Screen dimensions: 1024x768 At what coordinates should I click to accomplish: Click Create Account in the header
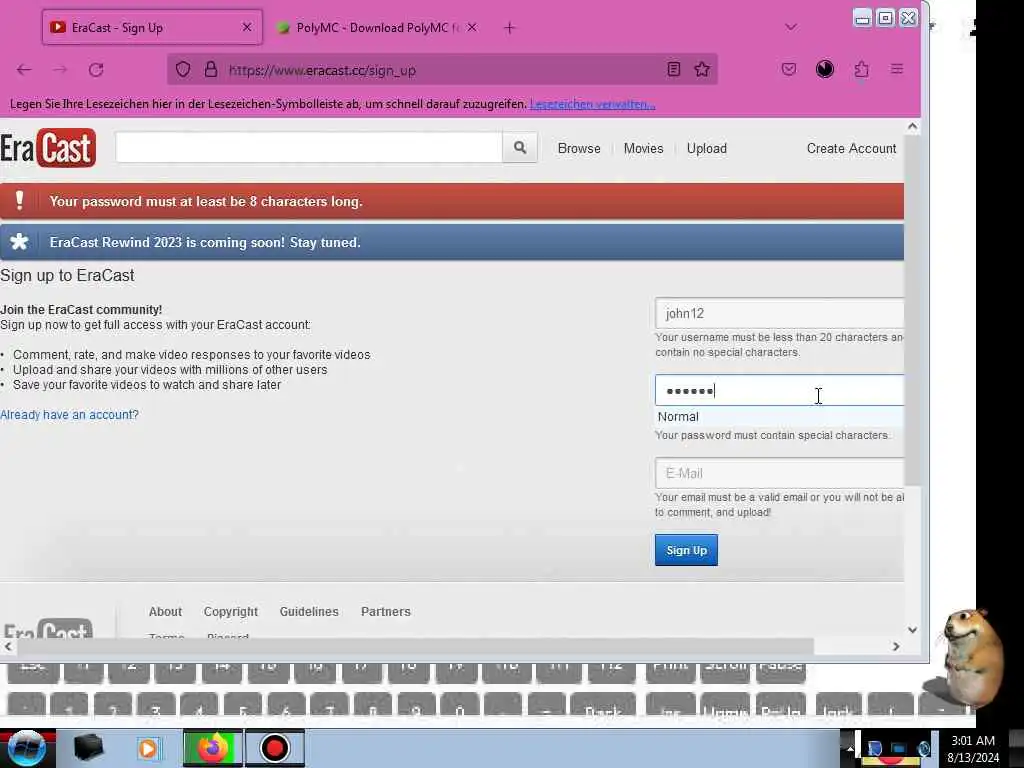coord(851,148)
